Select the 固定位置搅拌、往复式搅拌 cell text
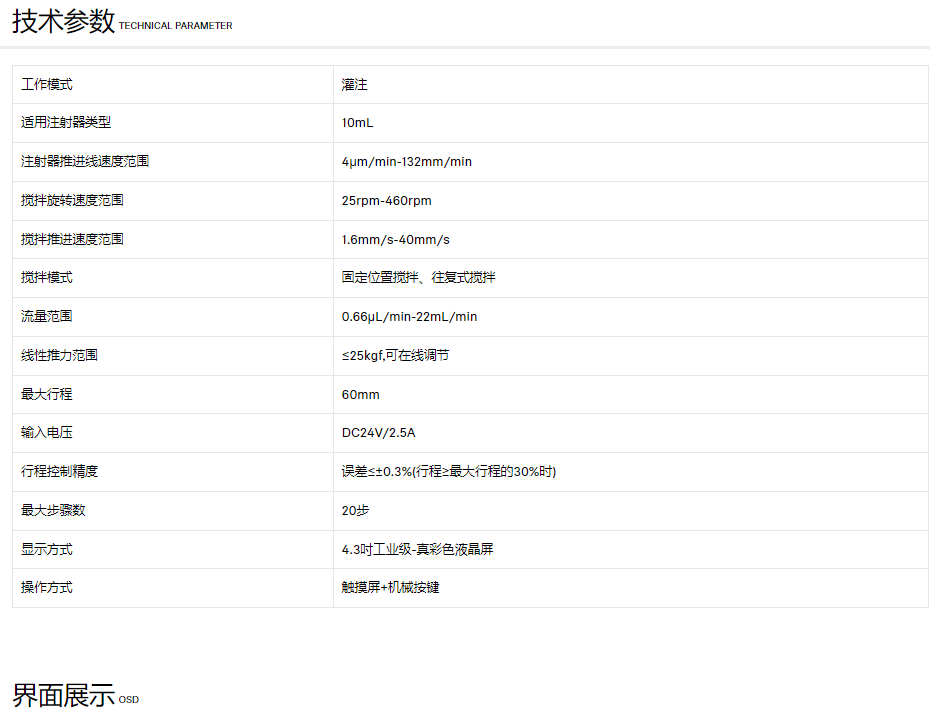Image resolution: width=930 pixels, height=716 pixels. [x=418, y=278]
